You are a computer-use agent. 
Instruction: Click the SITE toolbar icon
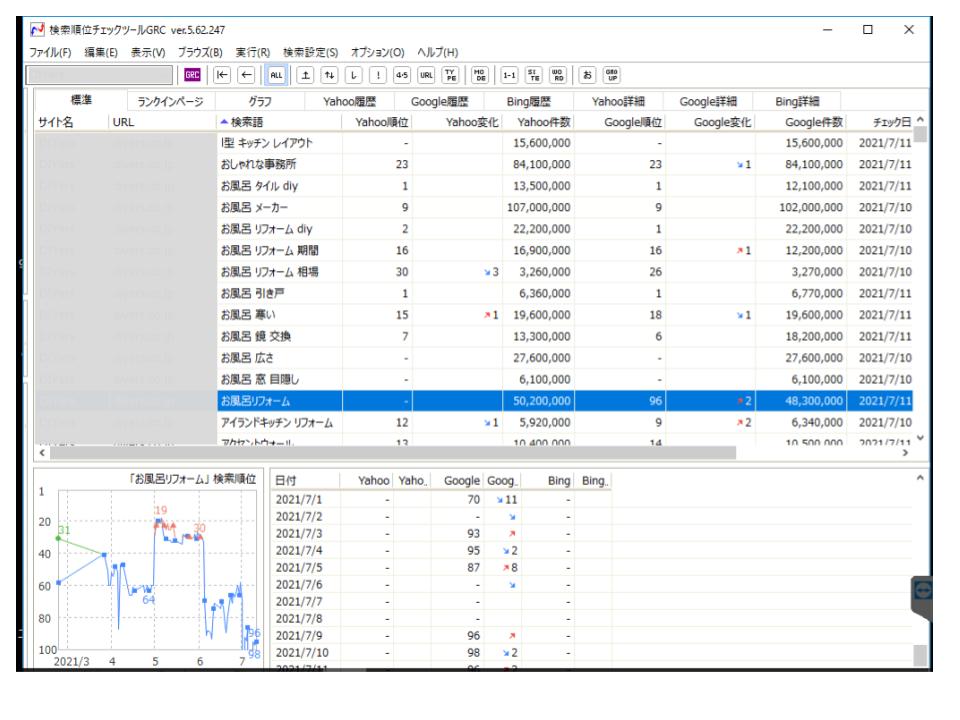tap(534, 75)
